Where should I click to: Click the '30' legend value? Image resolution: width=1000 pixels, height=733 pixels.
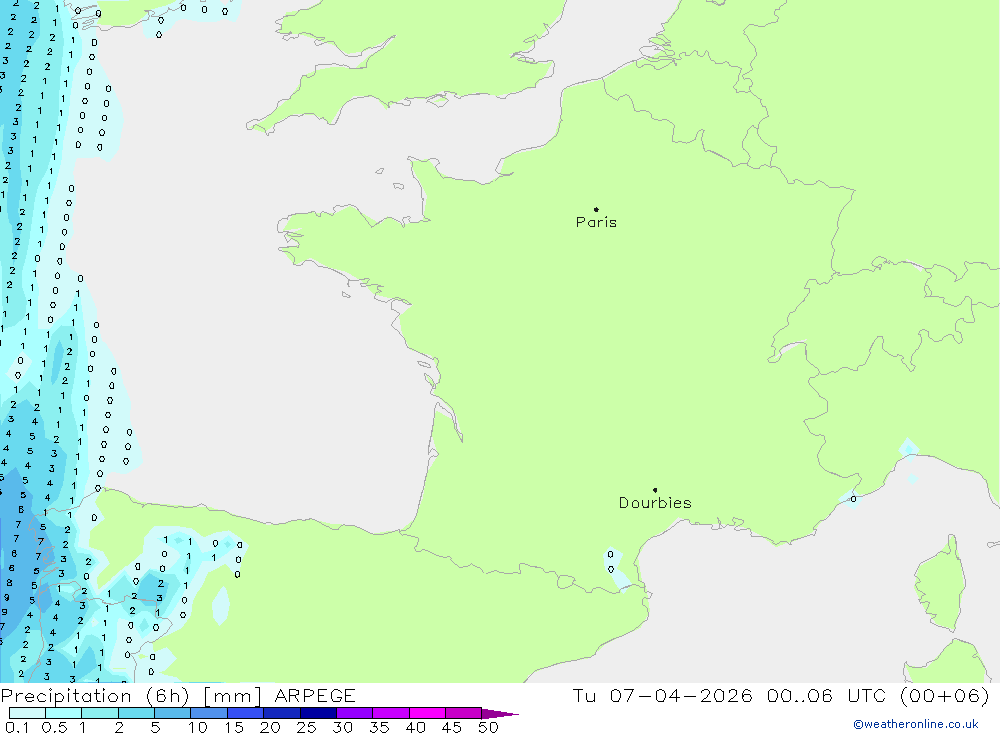[x=343, y=727]
